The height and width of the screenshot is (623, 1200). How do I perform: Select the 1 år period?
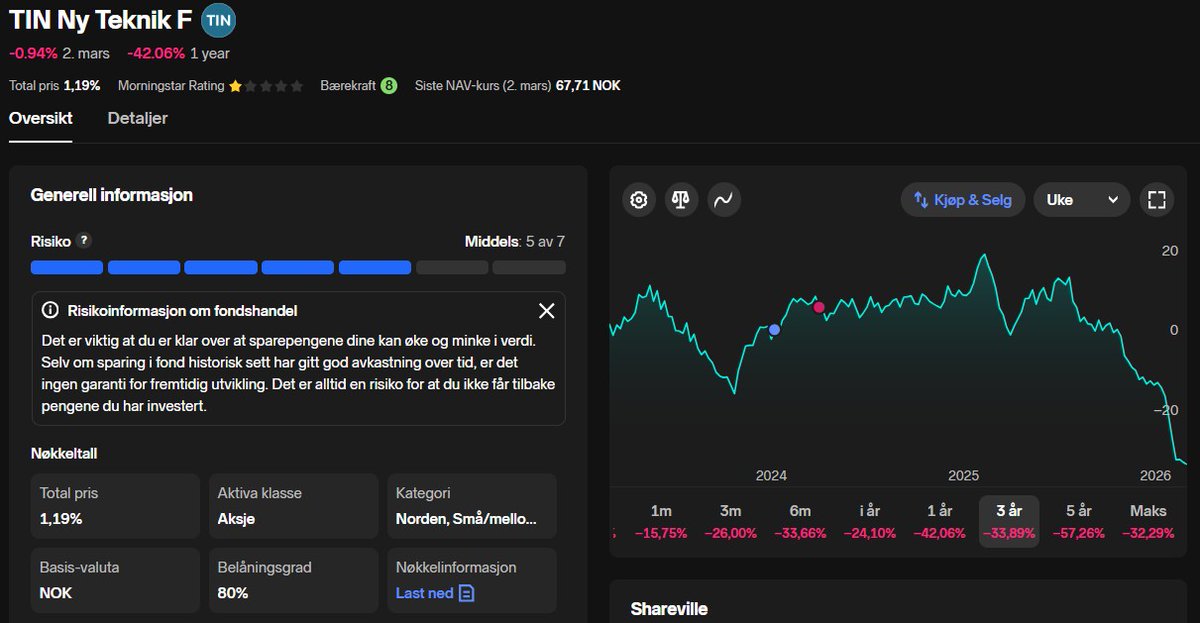pos(940,521)
